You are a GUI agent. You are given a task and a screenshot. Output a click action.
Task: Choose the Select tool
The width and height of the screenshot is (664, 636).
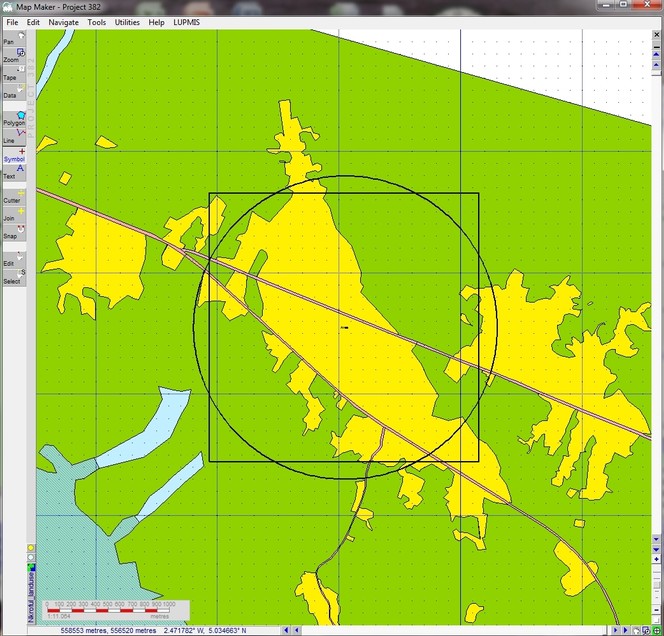pyautogui.click(x=14, y=277)
